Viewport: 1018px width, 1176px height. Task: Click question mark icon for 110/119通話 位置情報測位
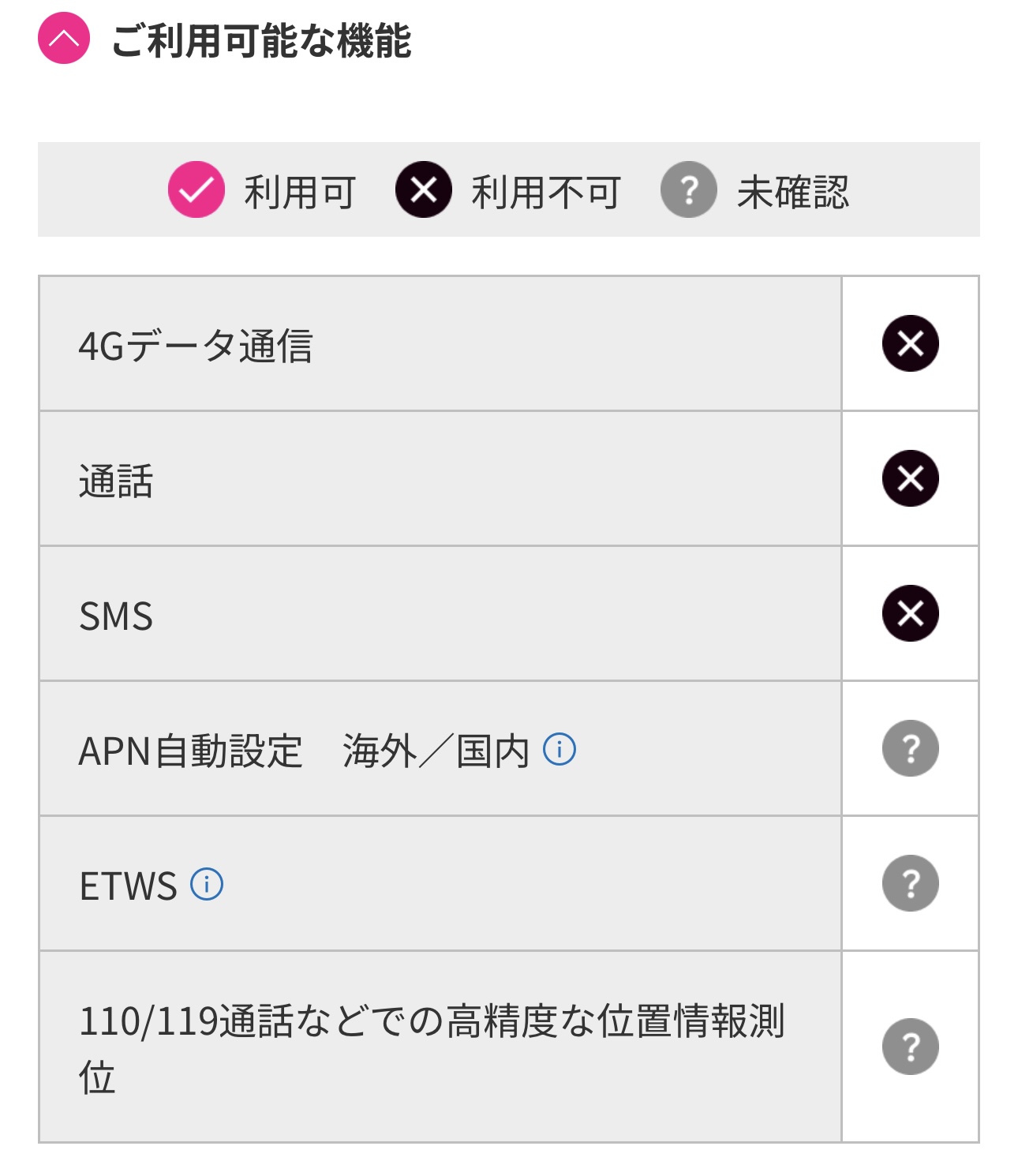click(x=911, y=1047)
